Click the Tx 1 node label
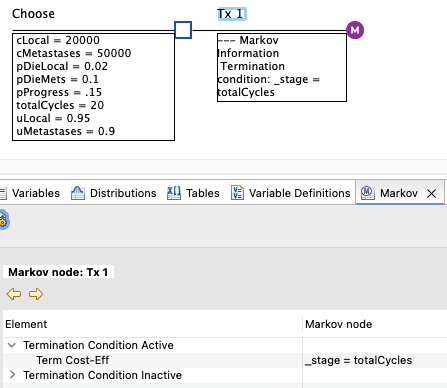Screen dimensions: 447x388 (232, 14)
